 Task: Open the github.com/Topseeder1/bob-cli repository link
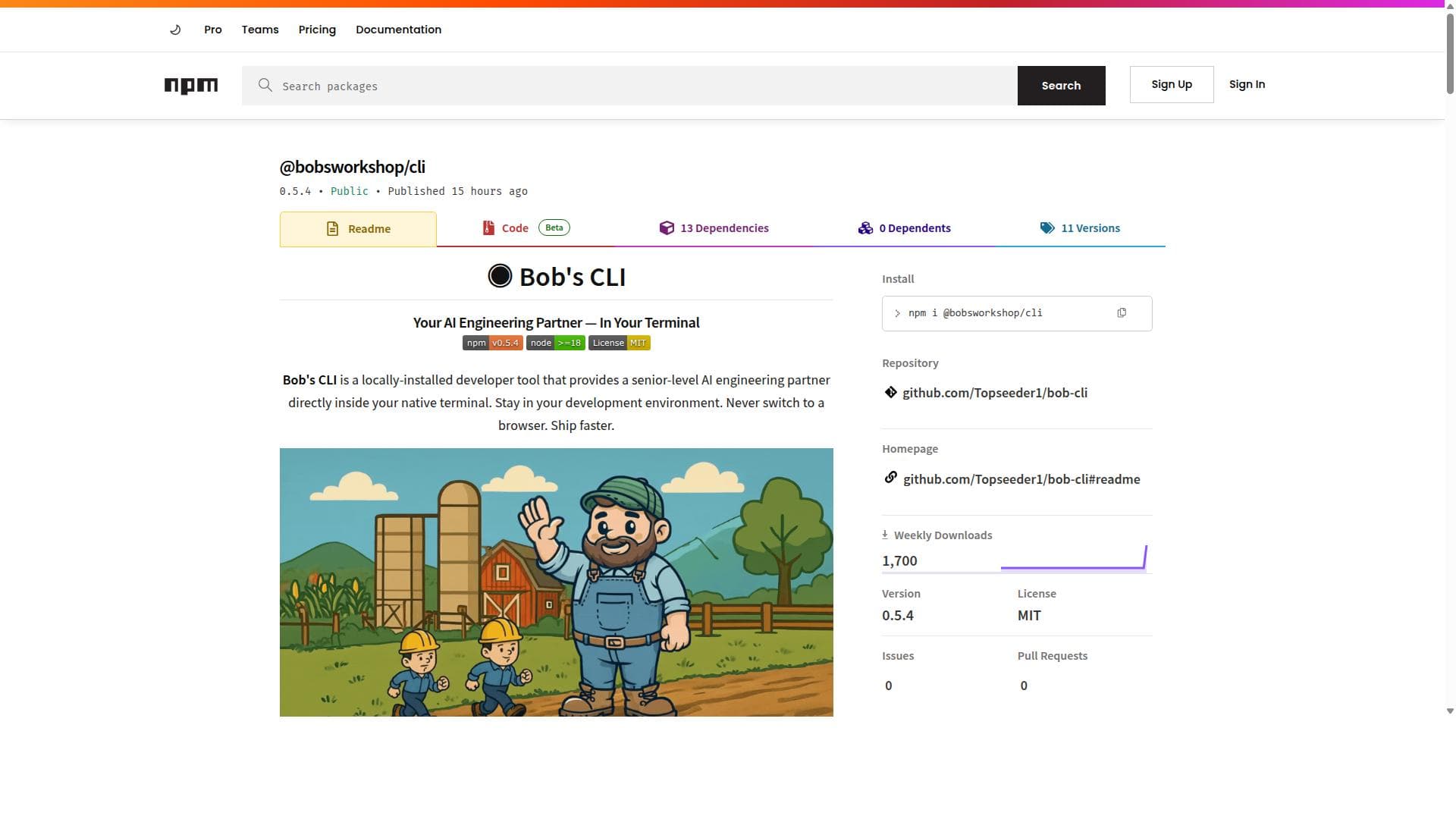click(x=995, y=393)
